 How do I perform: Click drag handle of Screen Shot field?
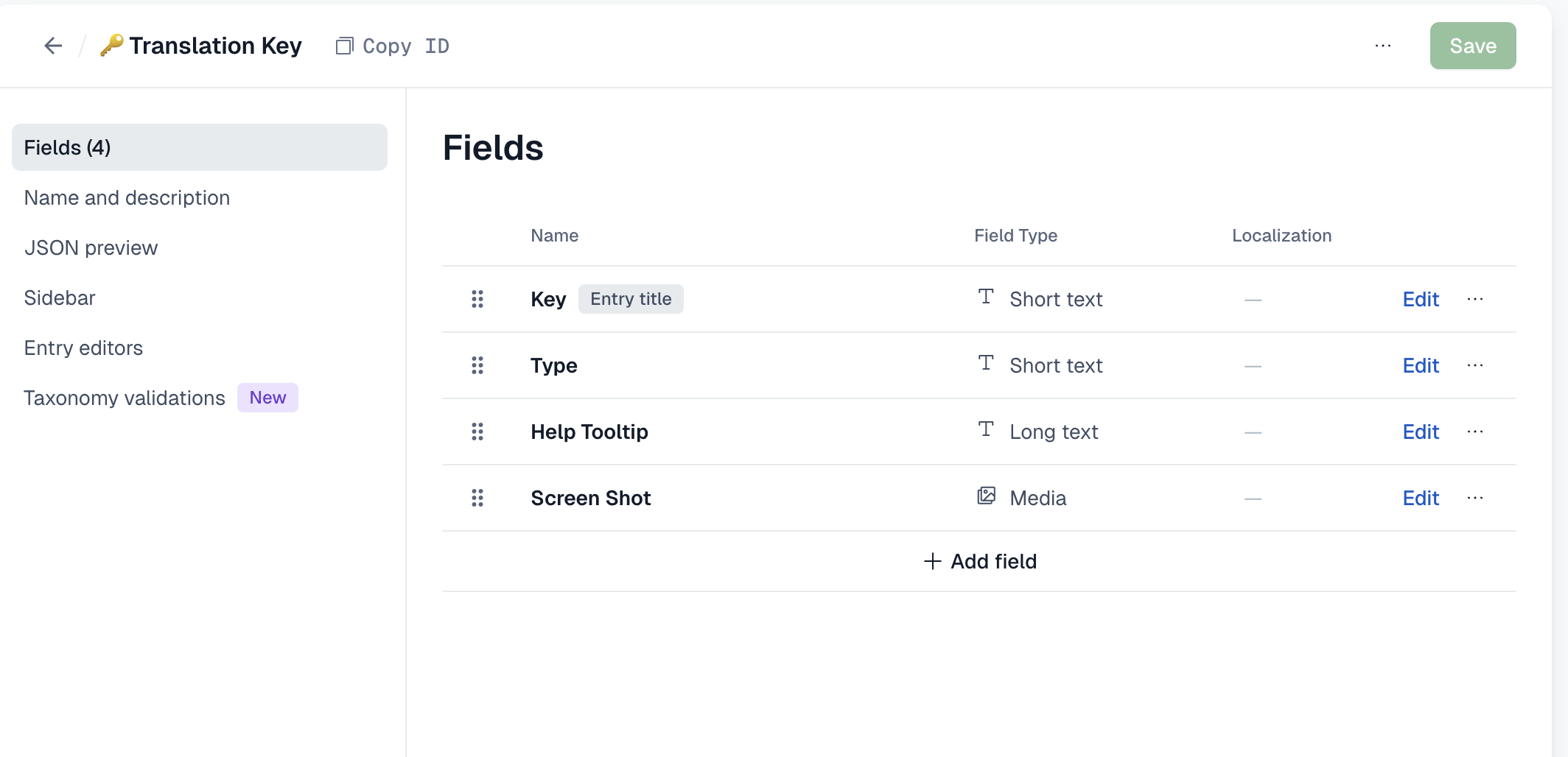pyautogui.click(x=477, y=498)
